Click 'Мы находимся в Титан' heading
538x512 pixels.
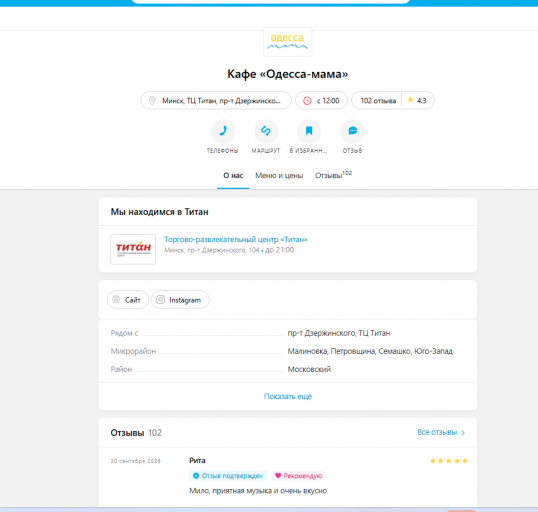(160, 212)
